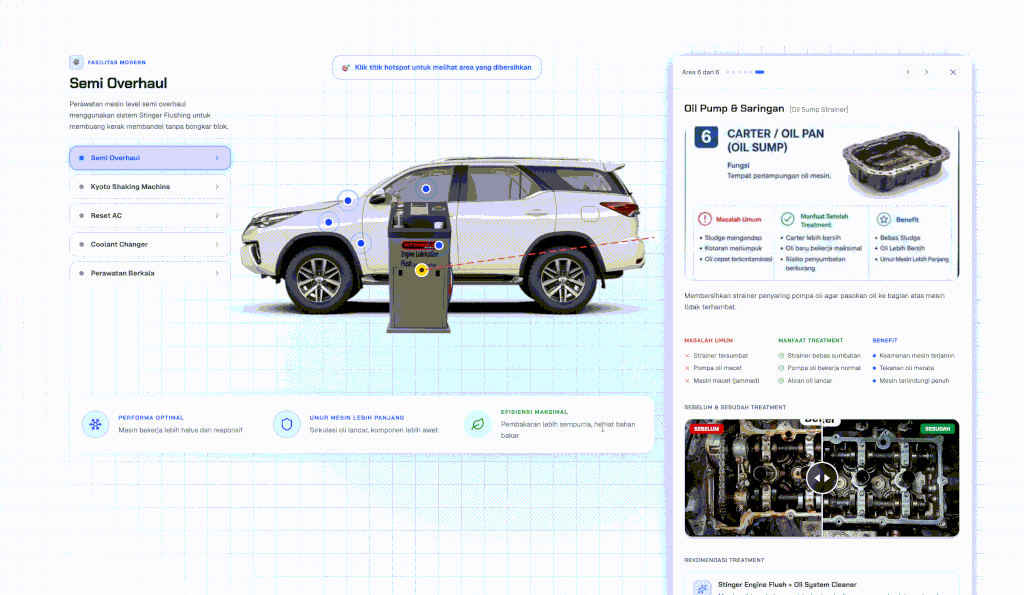Expand the Semi Overhaul chevron
The width and height of the screenshot is (1024, 595).
coord(217,158)
